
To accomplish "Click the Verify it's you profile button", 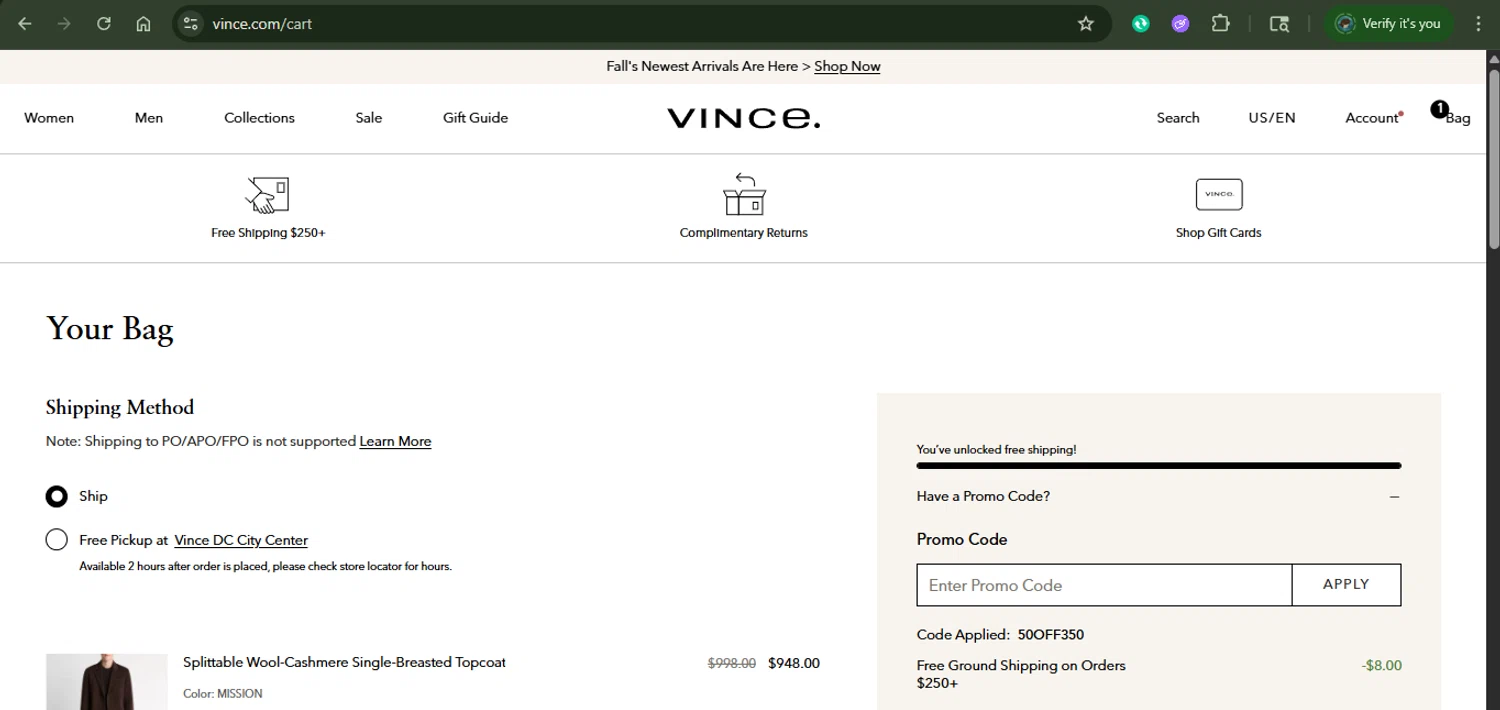I will [x=1389, y=23].
